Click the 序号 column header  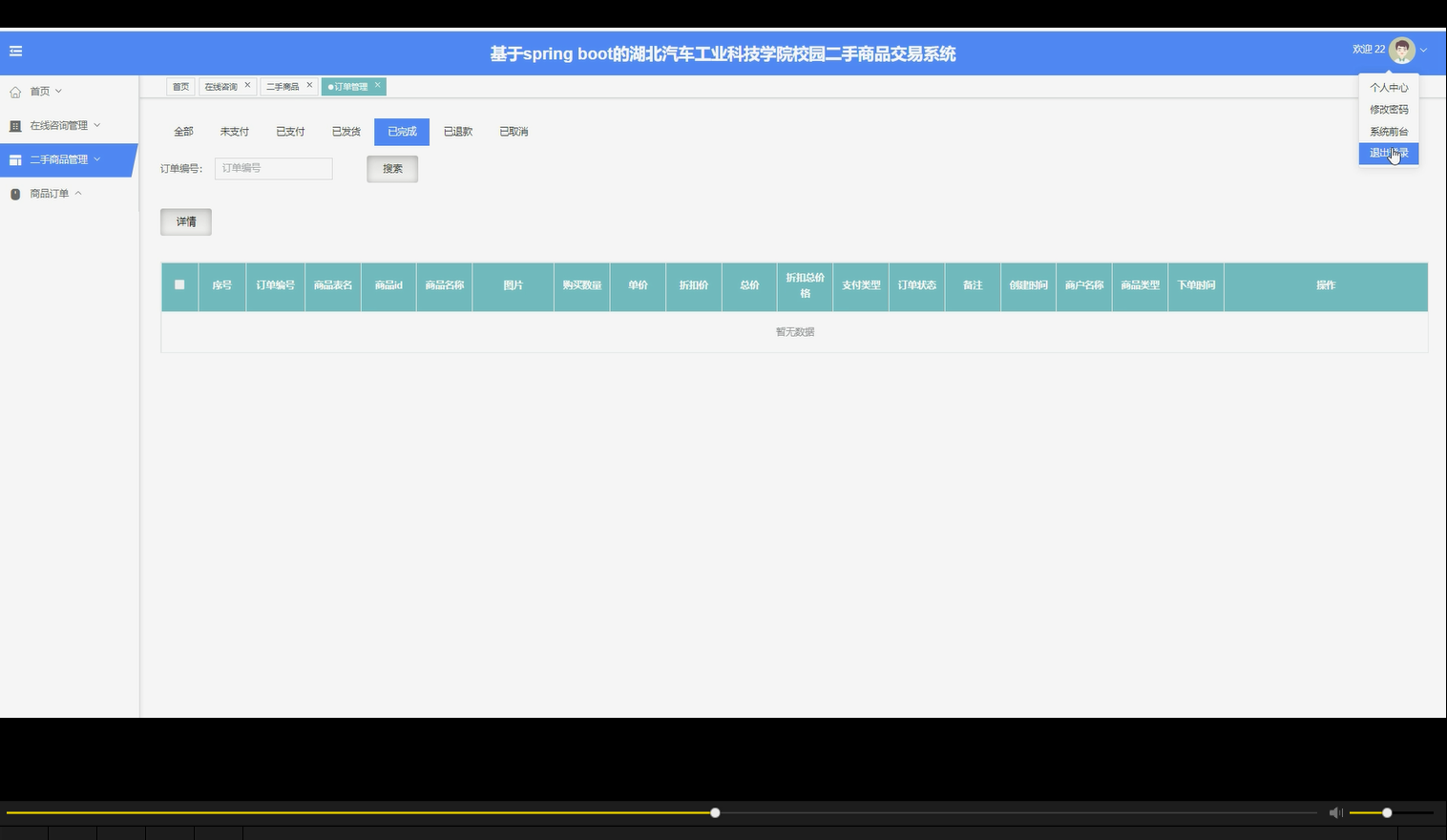point(222,285)
